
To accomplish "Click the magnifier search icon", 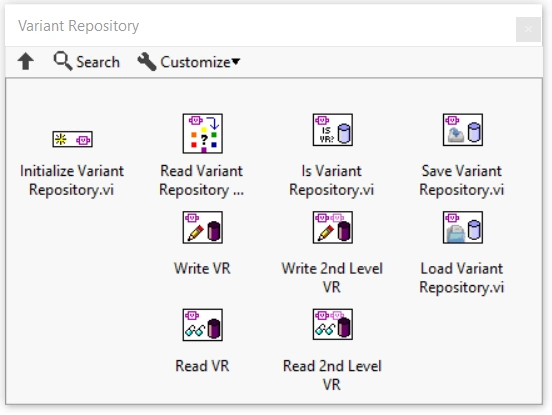I will click(63, 61).
